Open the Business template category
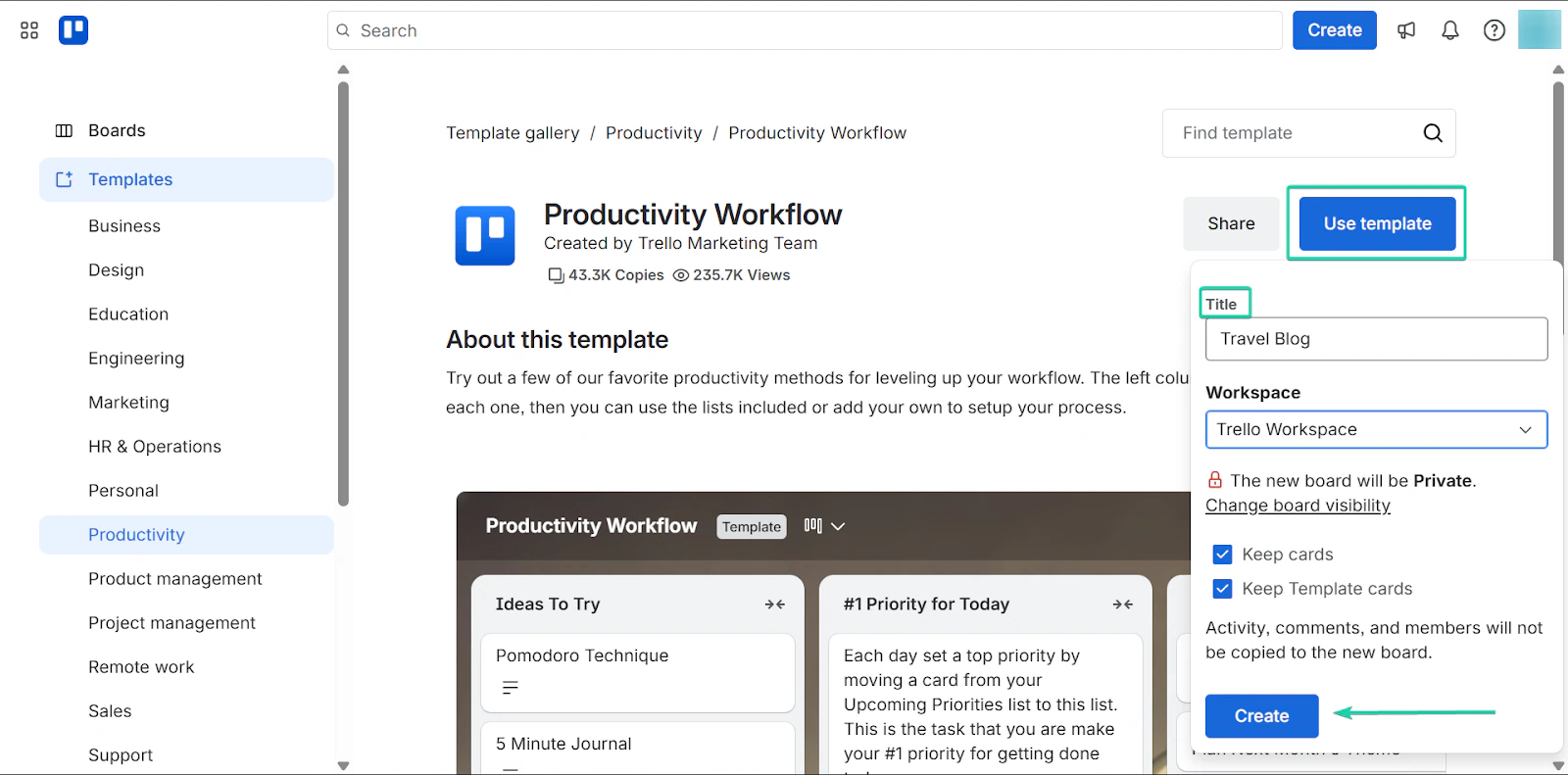The height and width of the screenshot is (775, 1568). (124, 226)
